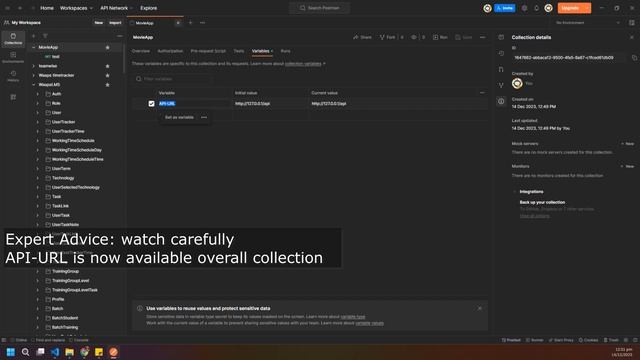The height and width of the screenshot is (360, 640).
Task: Add a new collection with the plus icon
Action: click(34, 36)
